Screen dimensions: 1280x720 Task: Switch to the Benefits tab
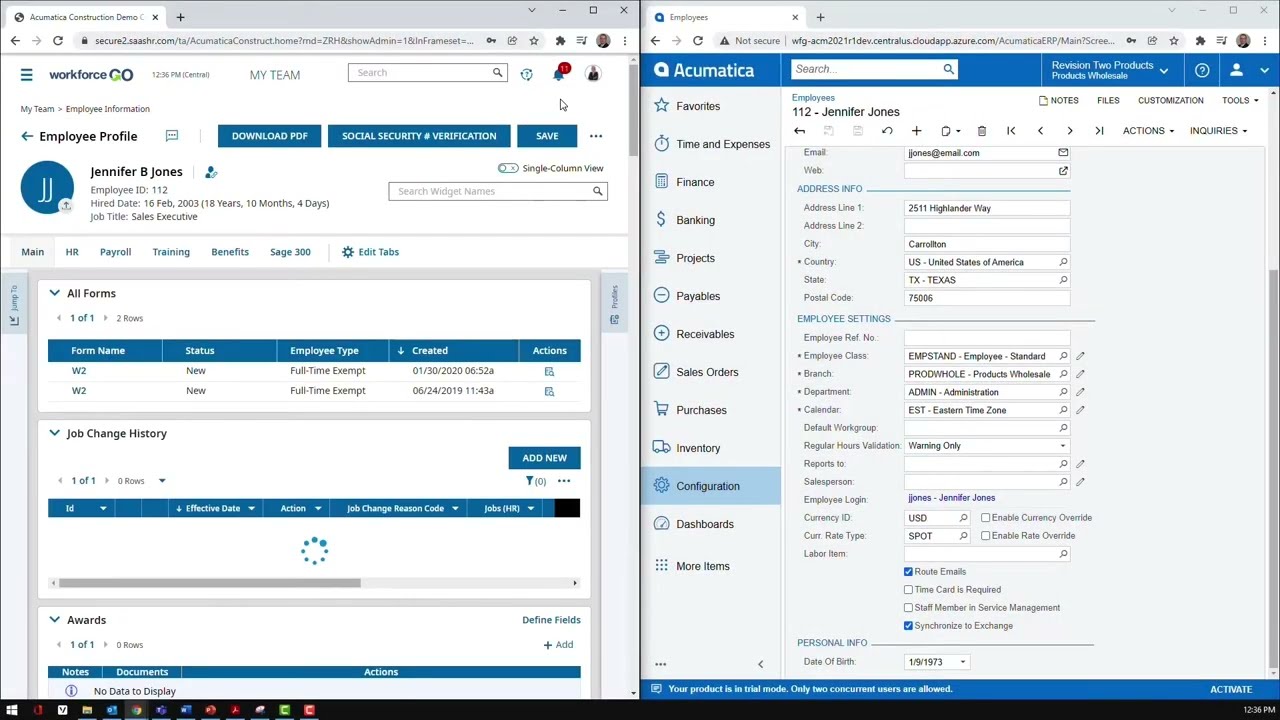point(230,252)
